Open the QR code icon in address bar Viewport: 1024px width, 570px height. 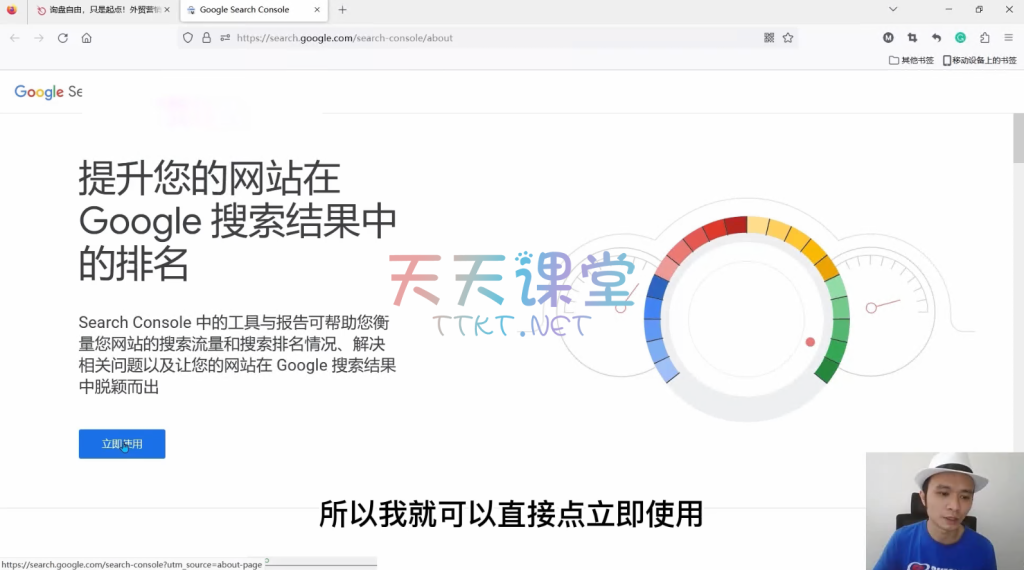(769, 38)
